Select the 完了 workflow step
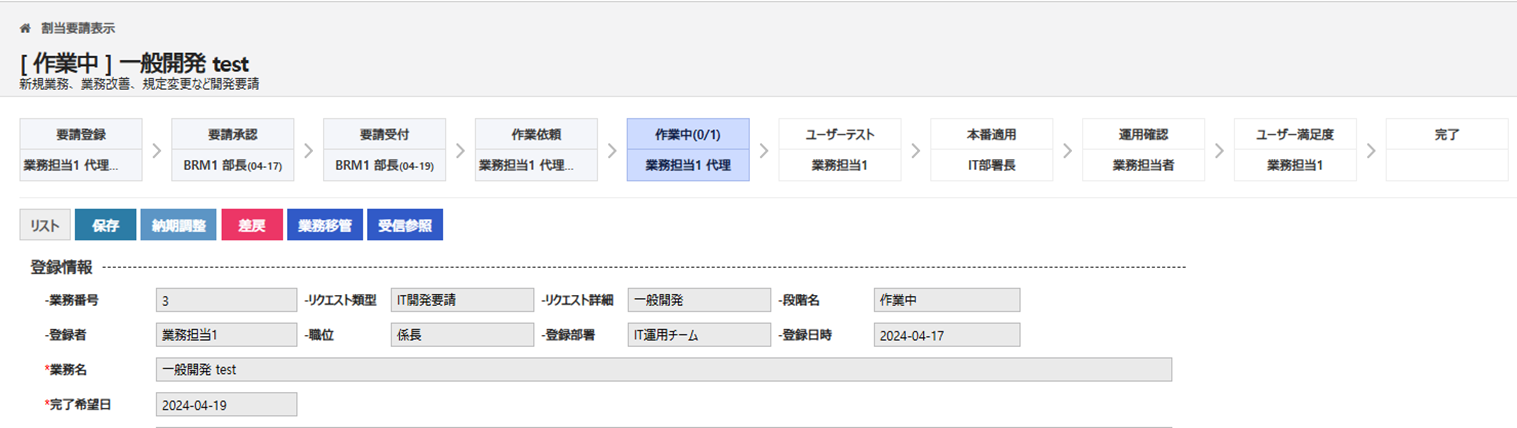 pyautogui.click(x=1447, y=149)
